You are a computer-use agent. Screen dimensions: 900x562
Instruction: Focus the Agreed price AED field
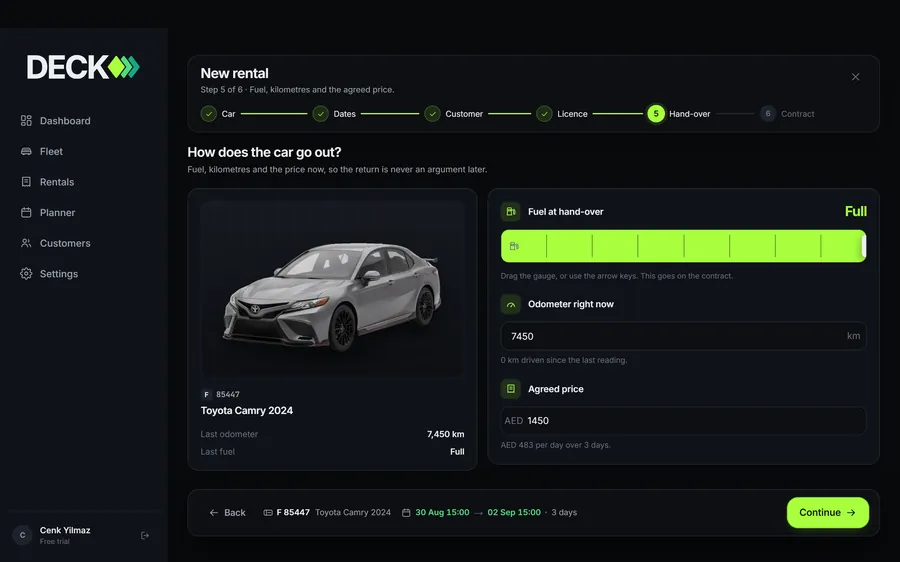pos(683,421)
